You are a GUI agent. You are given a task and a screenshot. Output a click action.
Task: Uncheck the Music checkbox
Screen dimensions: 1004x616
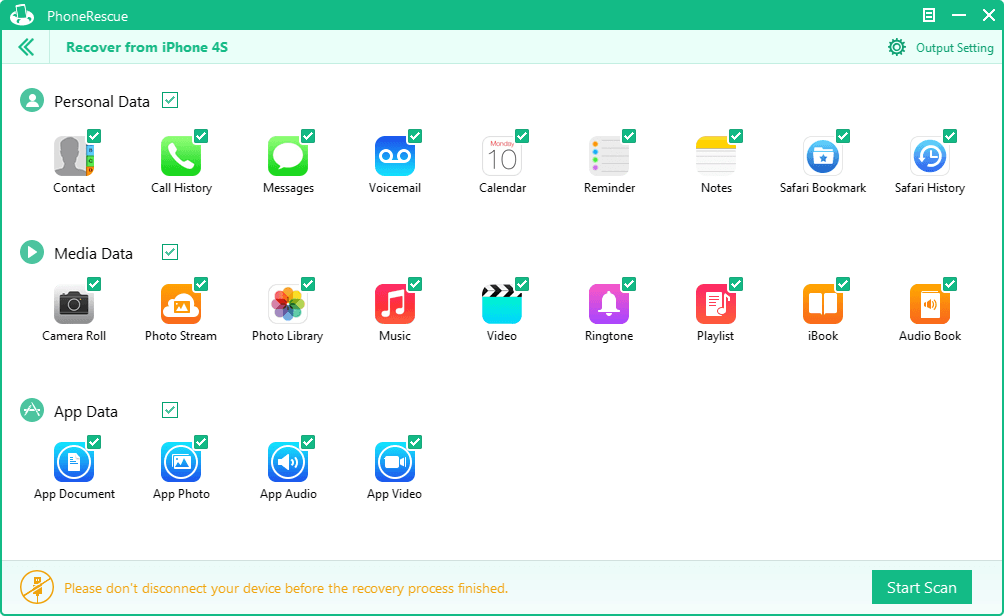[415, 284]
